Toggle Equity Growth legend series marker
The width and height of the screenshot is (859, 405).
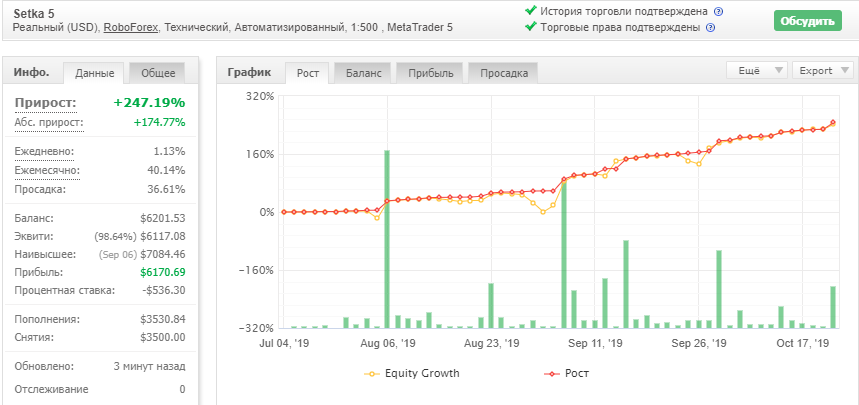coord(373,374)
